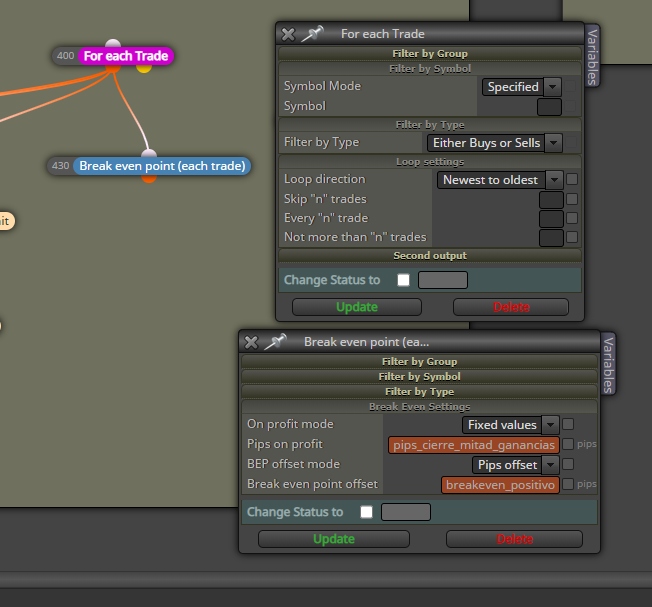
Task: Click the Skip "n" trades input field
Action: tap(551, 200)
